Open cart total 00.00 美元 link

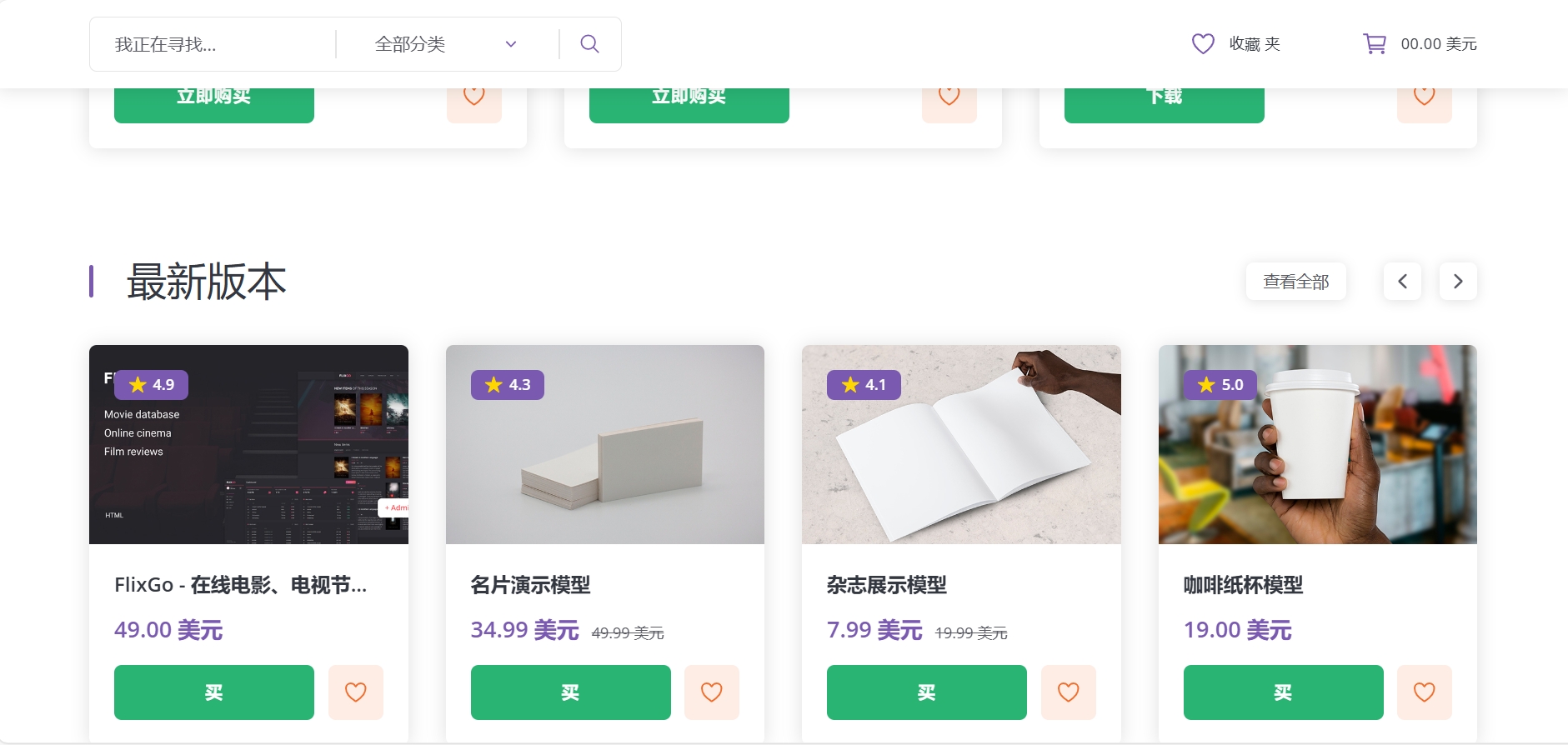click(x=1439, y=44)
